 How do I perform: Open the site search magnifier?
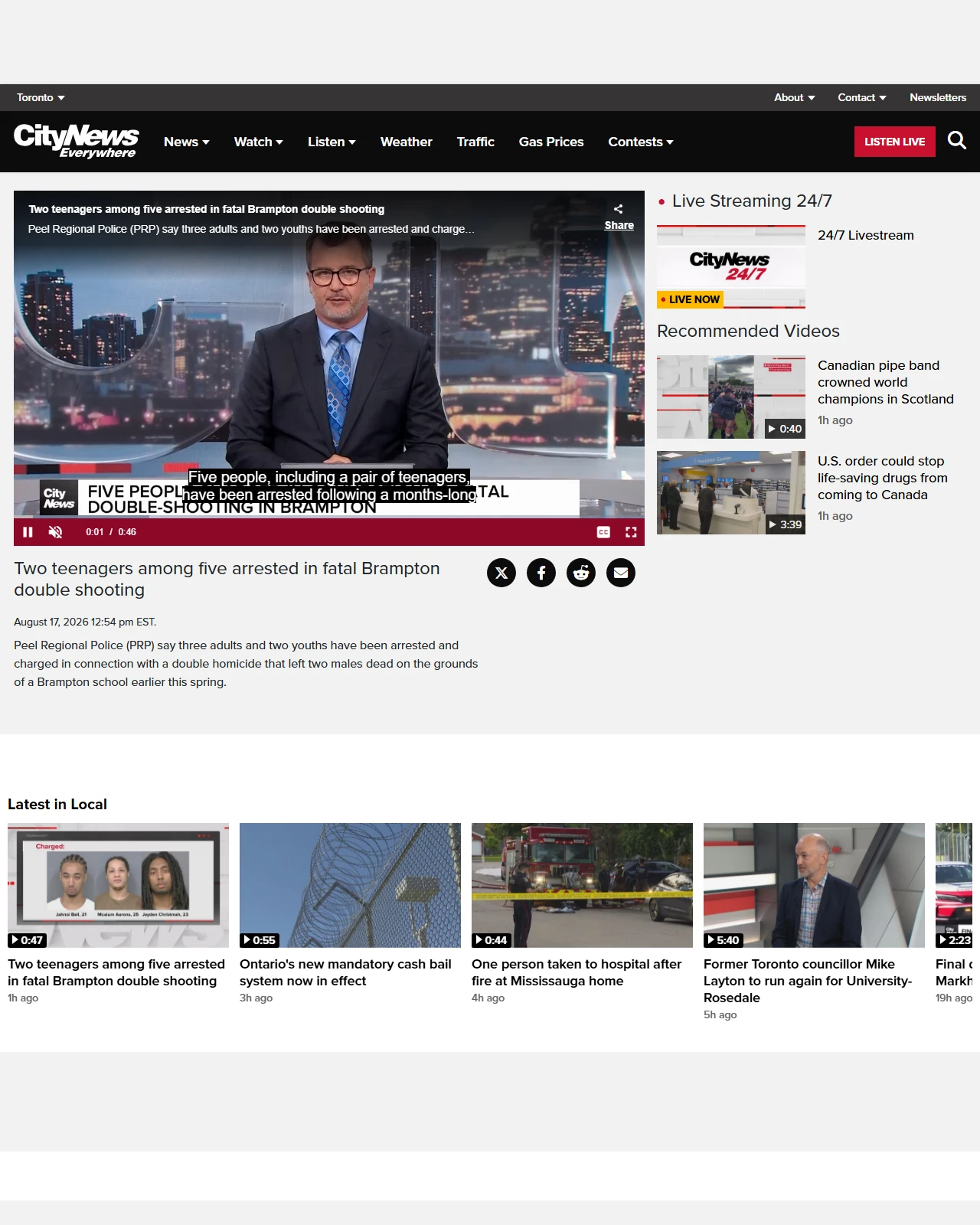pyautogui.click(x=957, y=141)
